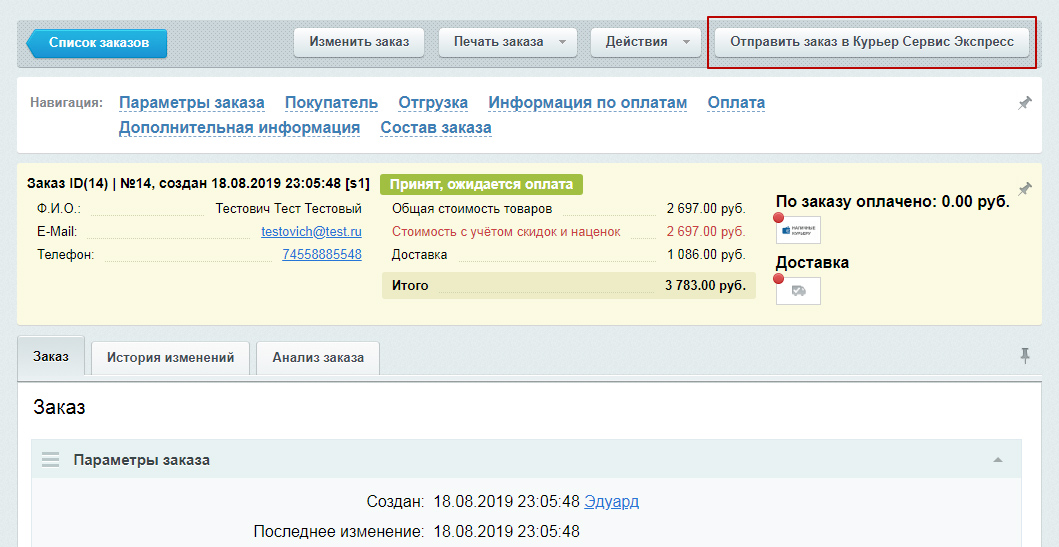Open the Печать заказа dropdown arrow
Viewport: 1059px width, 547px height.
[562, 42]
